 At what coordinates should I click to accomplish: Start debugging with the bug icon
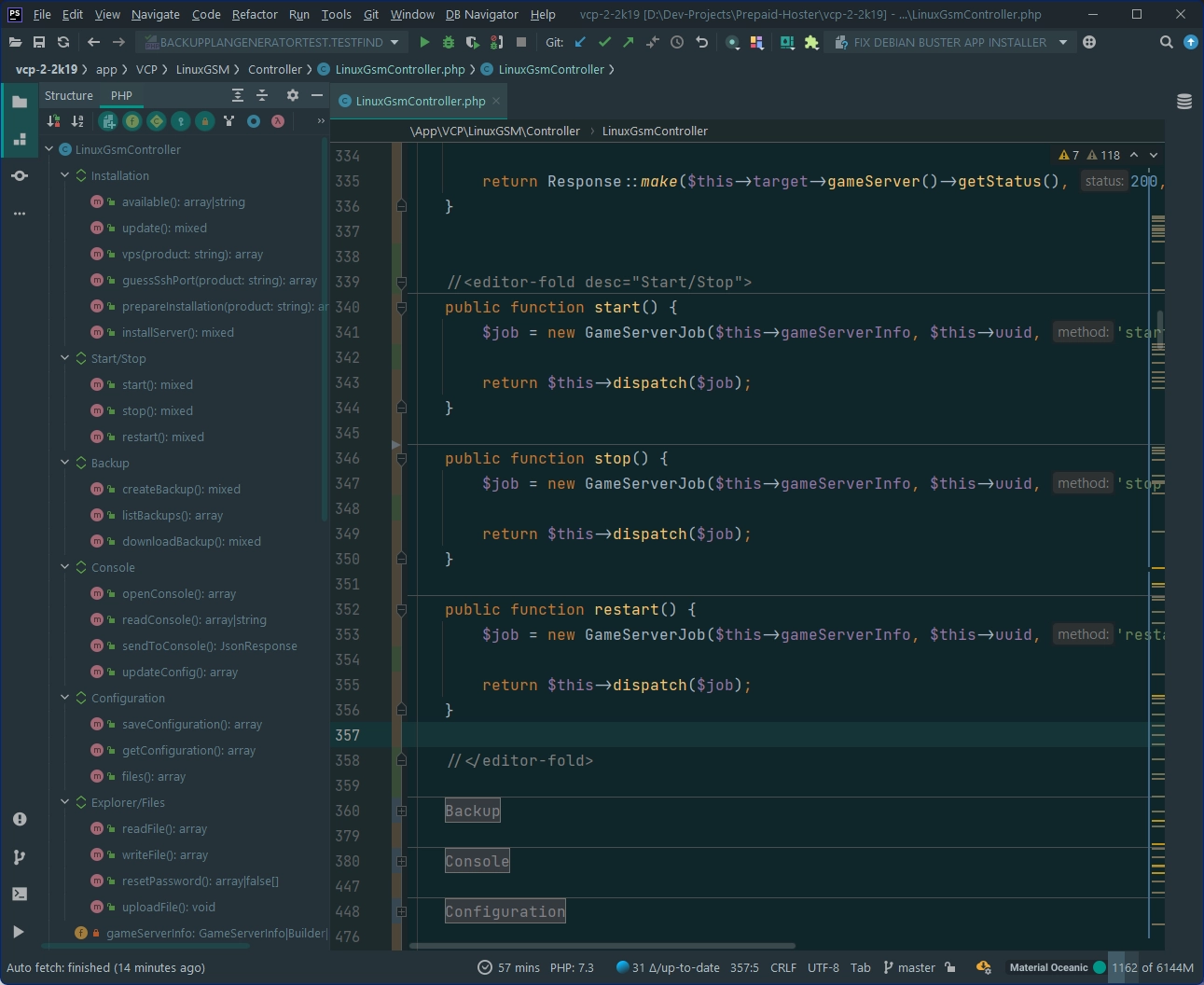point(449,42)
